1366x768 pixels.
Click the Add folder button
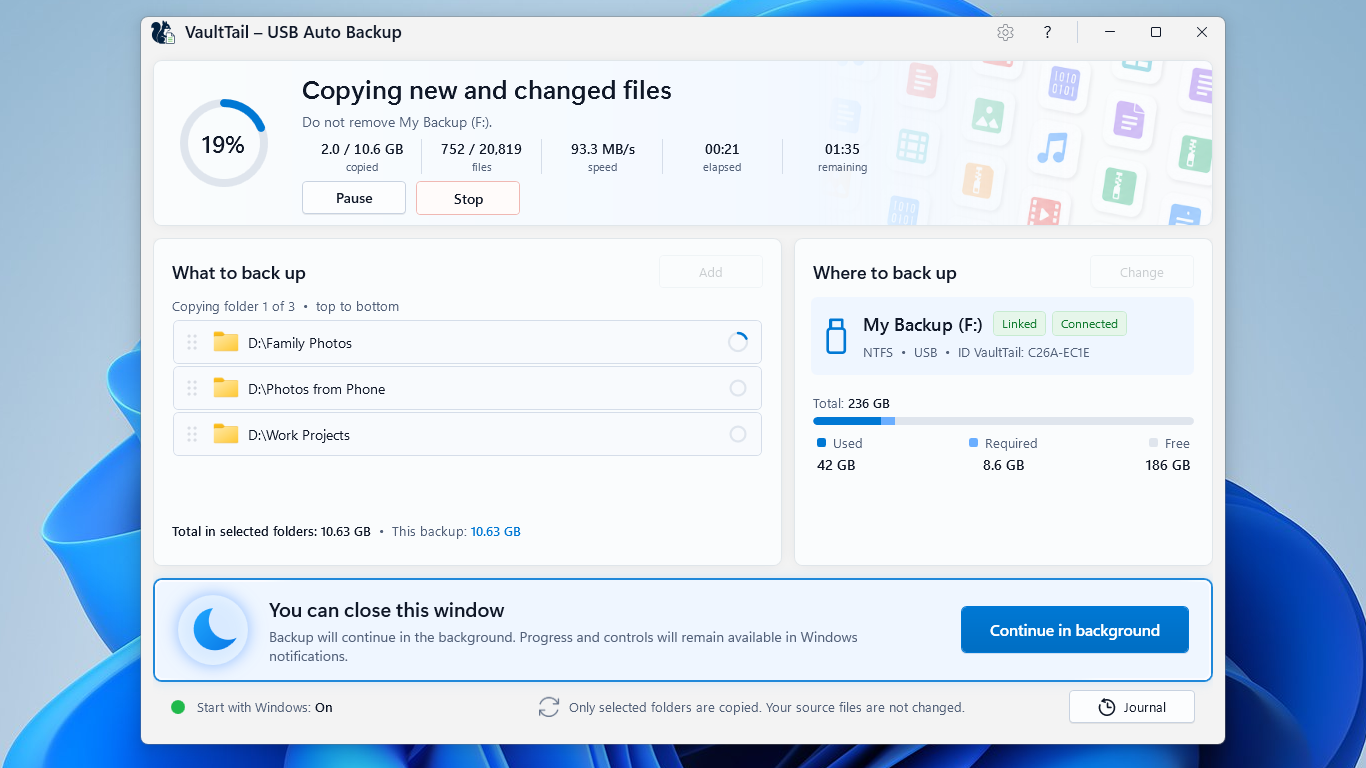(711, 272)
